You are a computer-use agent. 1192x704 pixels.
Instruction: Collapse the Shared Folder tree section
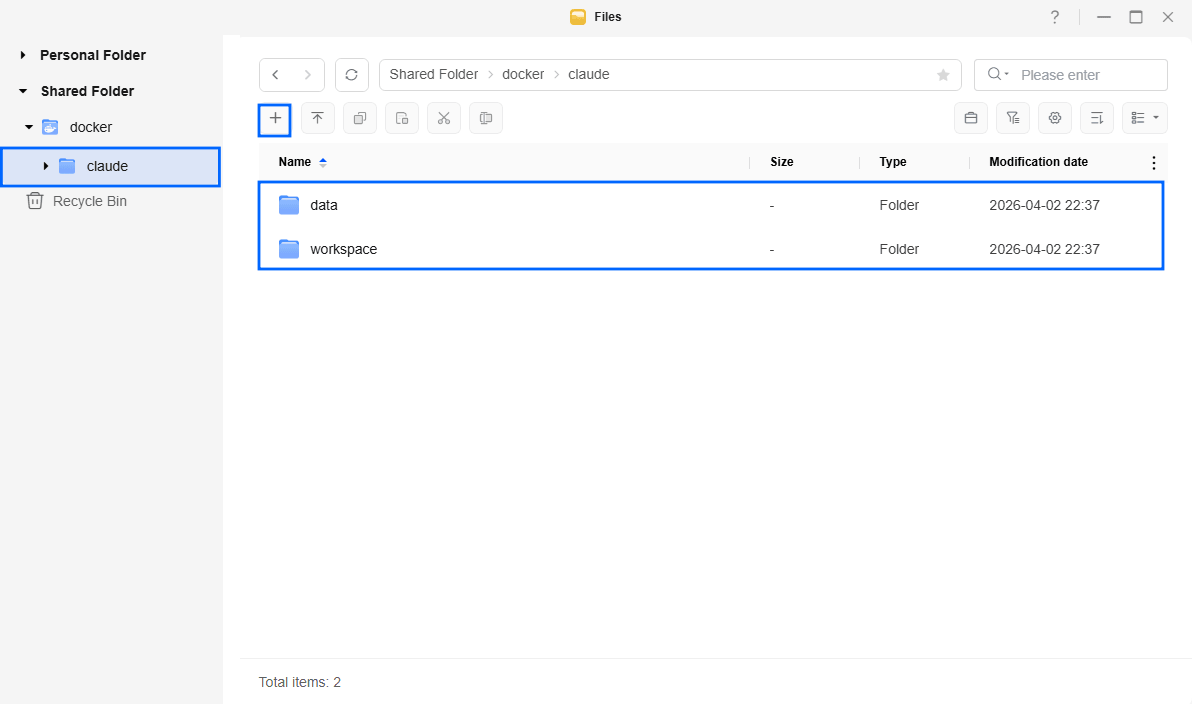(x=23, y=91)
